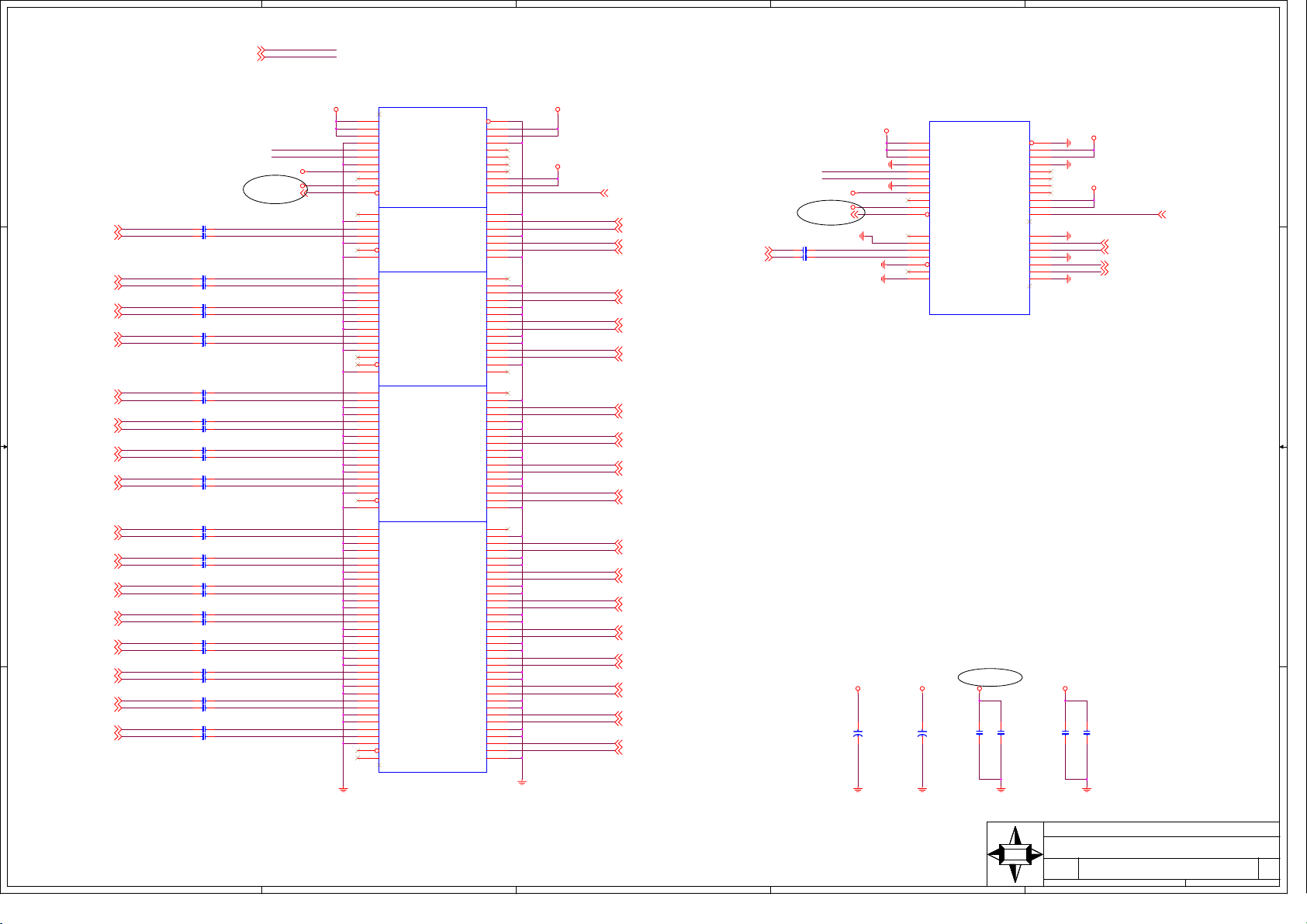Select the large multi-section IC symbol
This screenshot has height=924, width=1307.
pyautogui.click(x=432, y=439)
